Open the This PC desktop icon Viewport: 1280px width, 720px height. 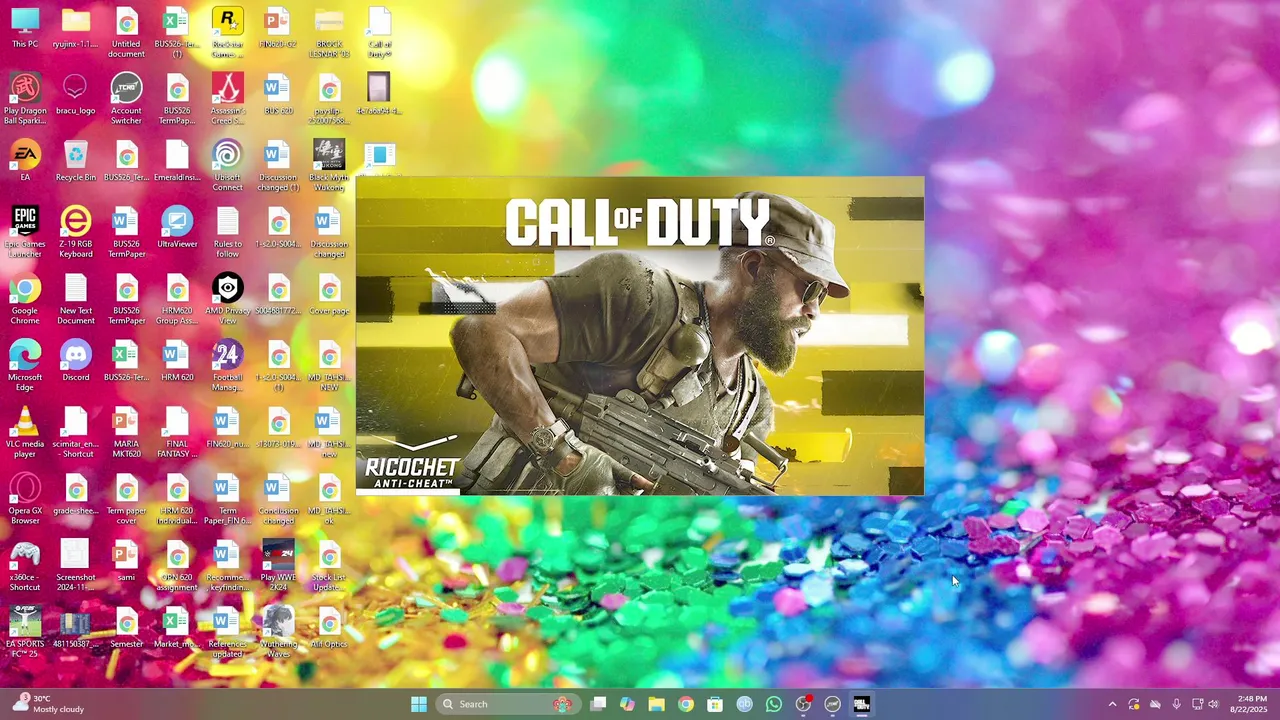(25, 29)
